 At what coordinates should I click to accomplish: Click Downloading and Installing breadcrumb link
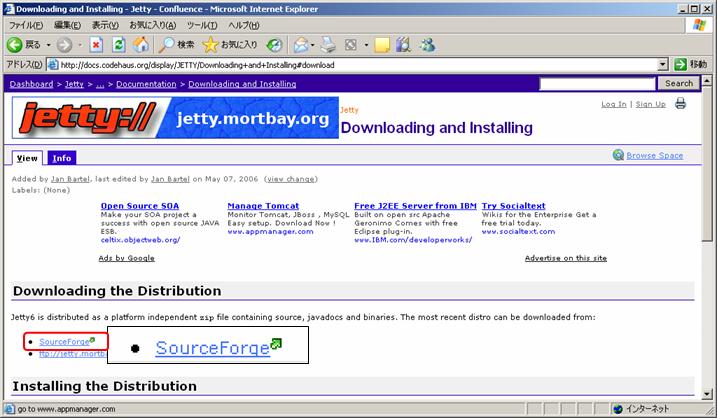[242, 84]
